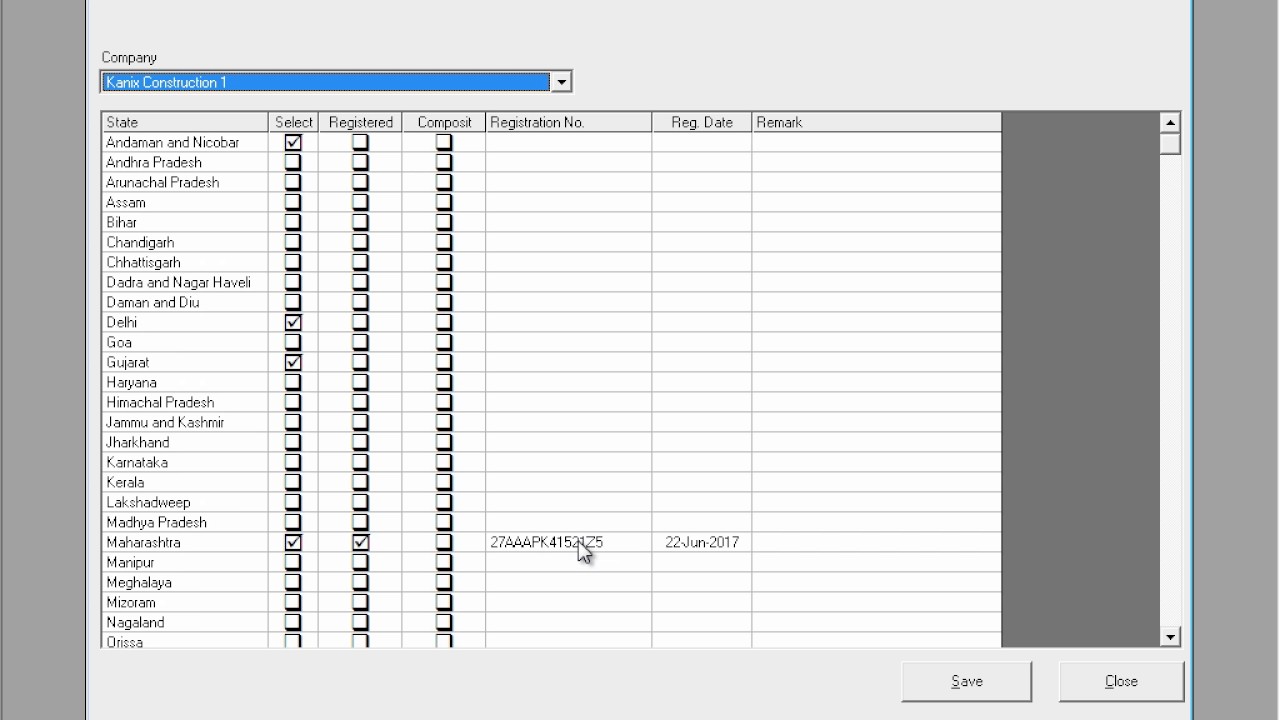This screenshot has height=720, width=1280.
Task: Click the Daman and Diu cell
Action: click(x=185, y=302)
